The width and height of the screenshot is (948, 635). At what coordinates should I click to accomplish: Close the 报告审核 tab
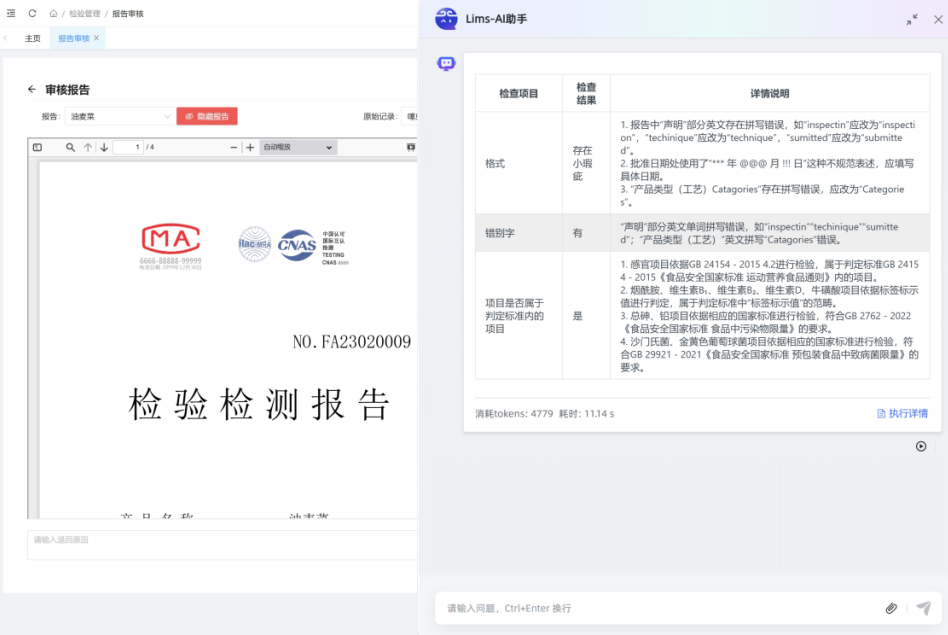(x=96, y=38)
